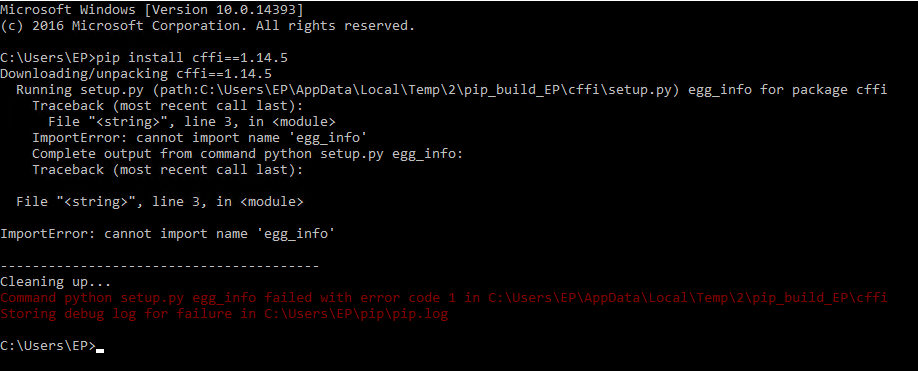918x371 pixels.
Task: Click the Running setup.py egg_info line
Action: click(x=451, y=90)
